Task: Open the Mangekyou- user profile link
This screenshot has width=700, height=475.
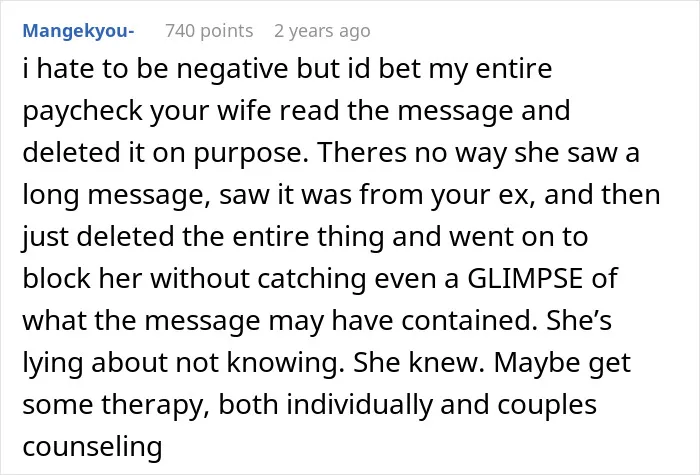Action: 78,31
